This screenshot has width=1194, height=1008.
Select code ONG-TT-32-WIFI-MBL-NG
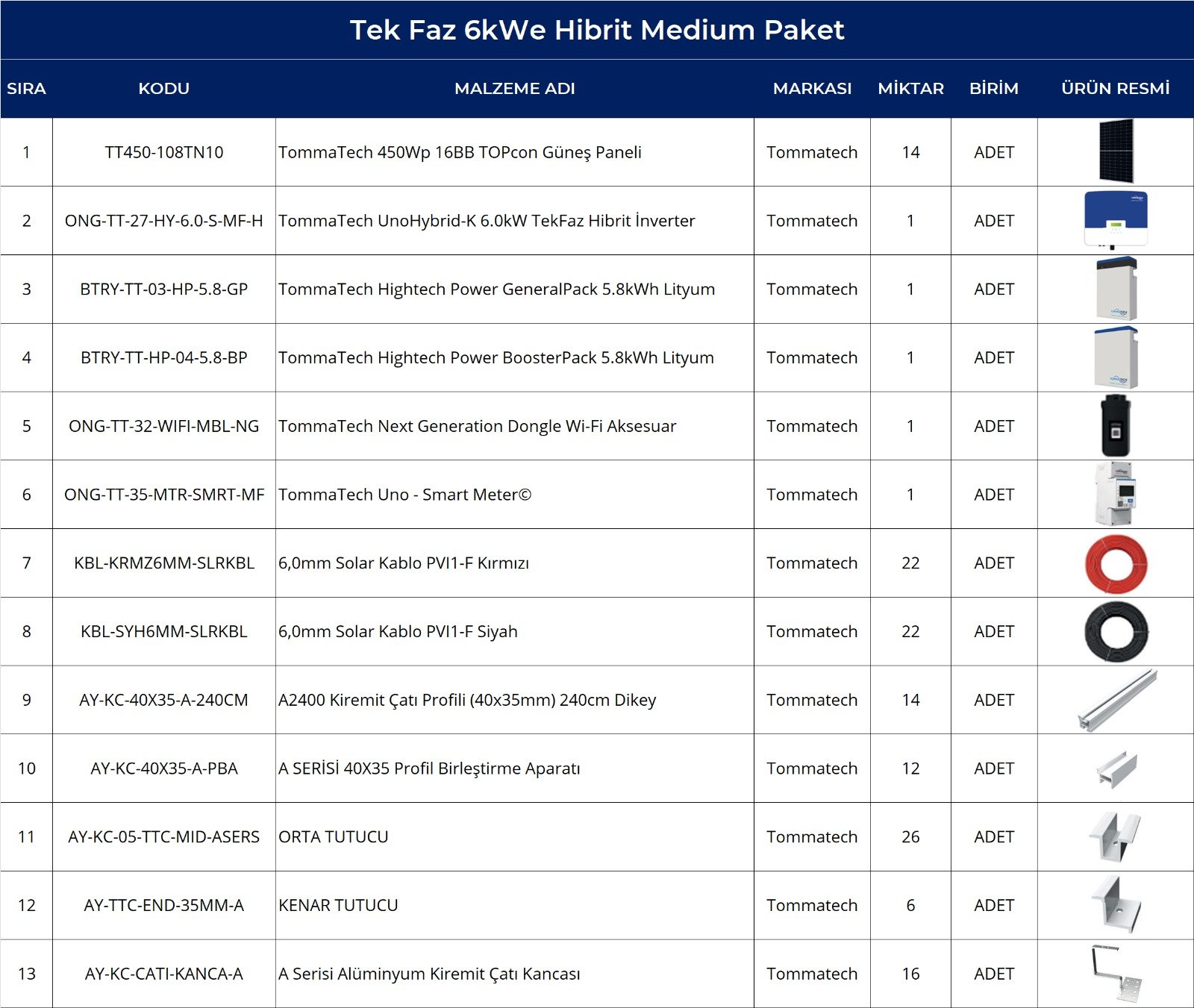pyautogui.click(x=164, y=426)
